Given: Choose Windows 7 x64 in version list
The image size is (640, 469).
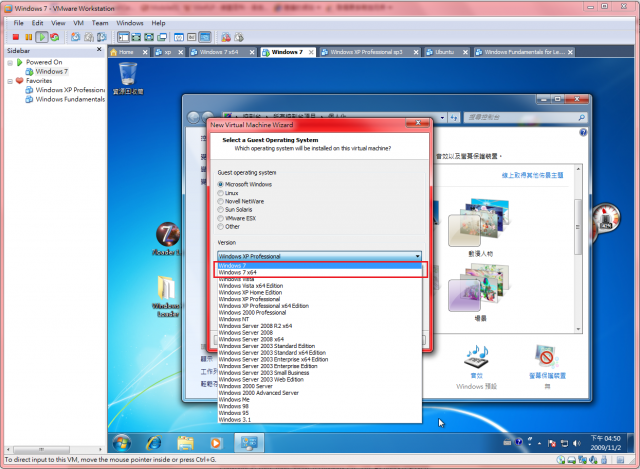Looking at the screenshot, I should (x=319, y=273).
